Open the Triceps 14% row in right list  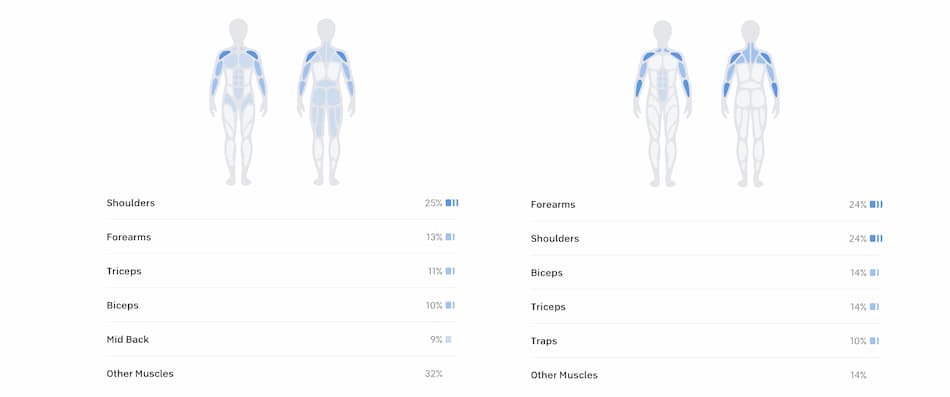(x=706, y=307)
